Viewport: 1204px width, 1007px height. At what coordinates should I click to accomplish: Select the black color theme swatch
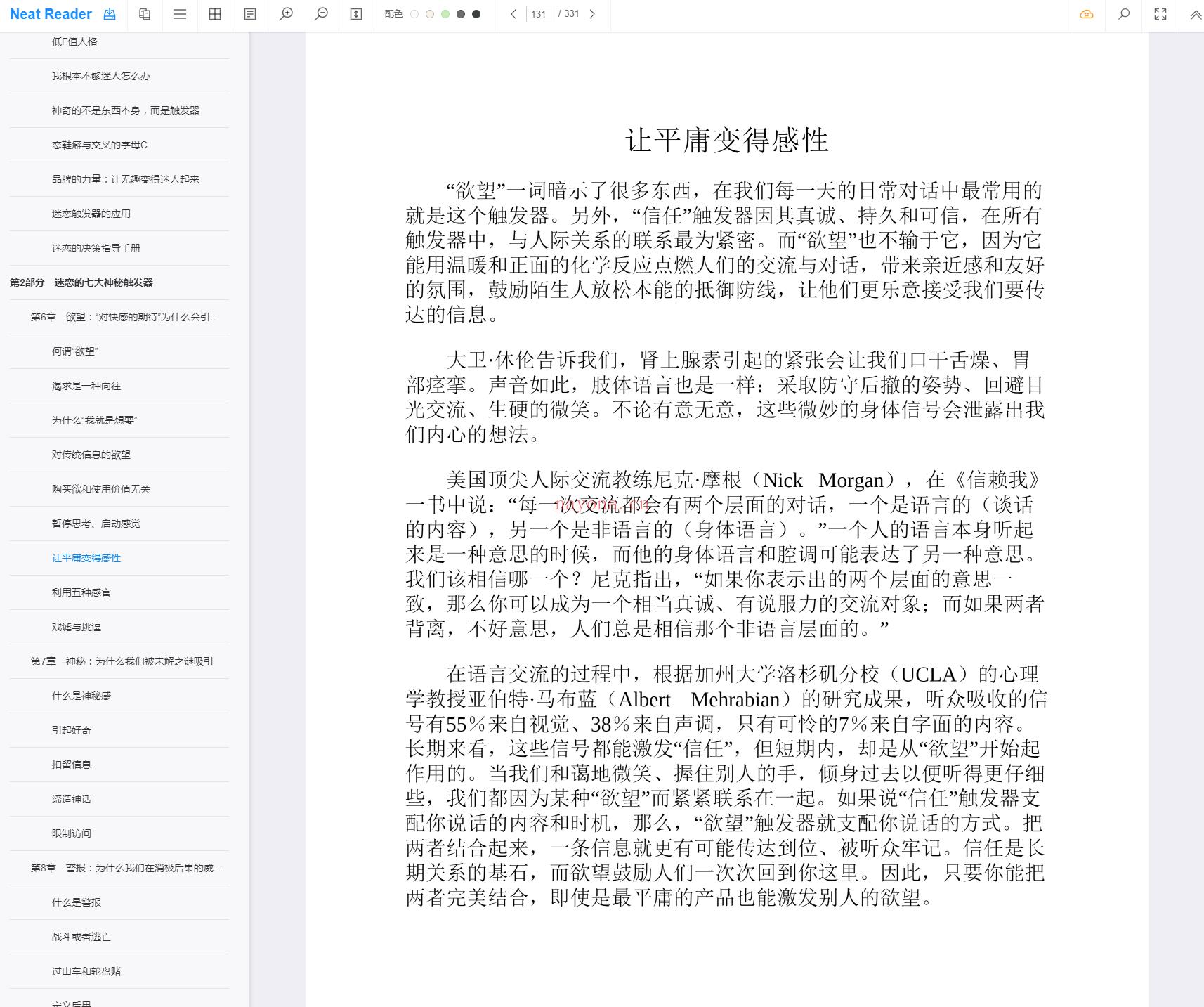coord(476,14)
